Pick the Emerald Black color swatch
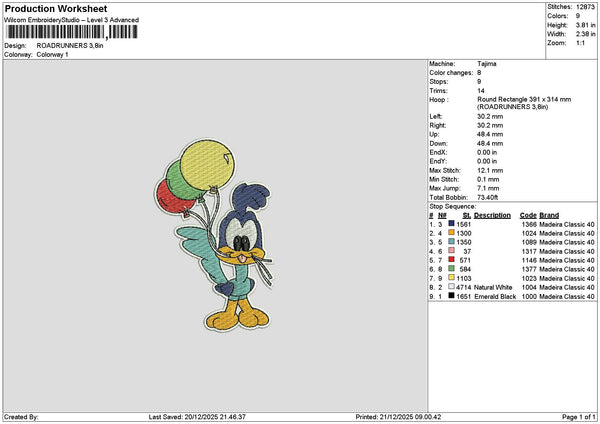Screen dimensions: 600x424 [x=452, y=296]
